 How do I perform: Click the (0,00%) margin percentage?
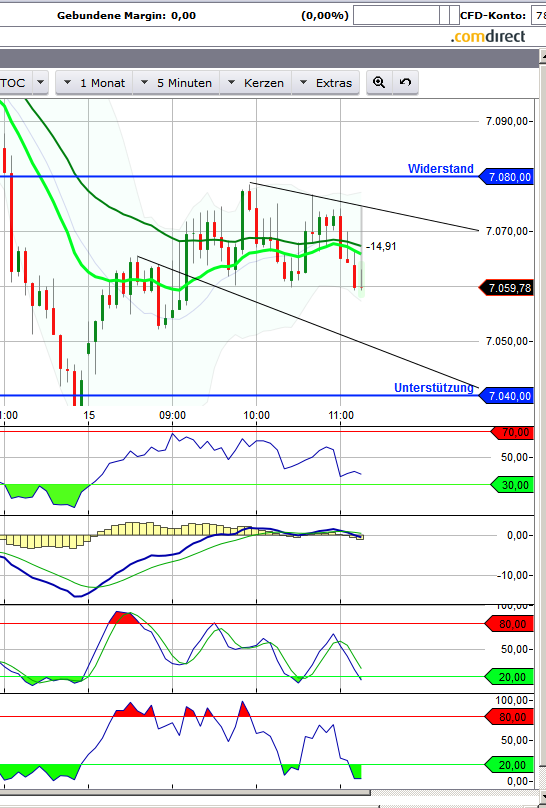[x=325, y=15]
